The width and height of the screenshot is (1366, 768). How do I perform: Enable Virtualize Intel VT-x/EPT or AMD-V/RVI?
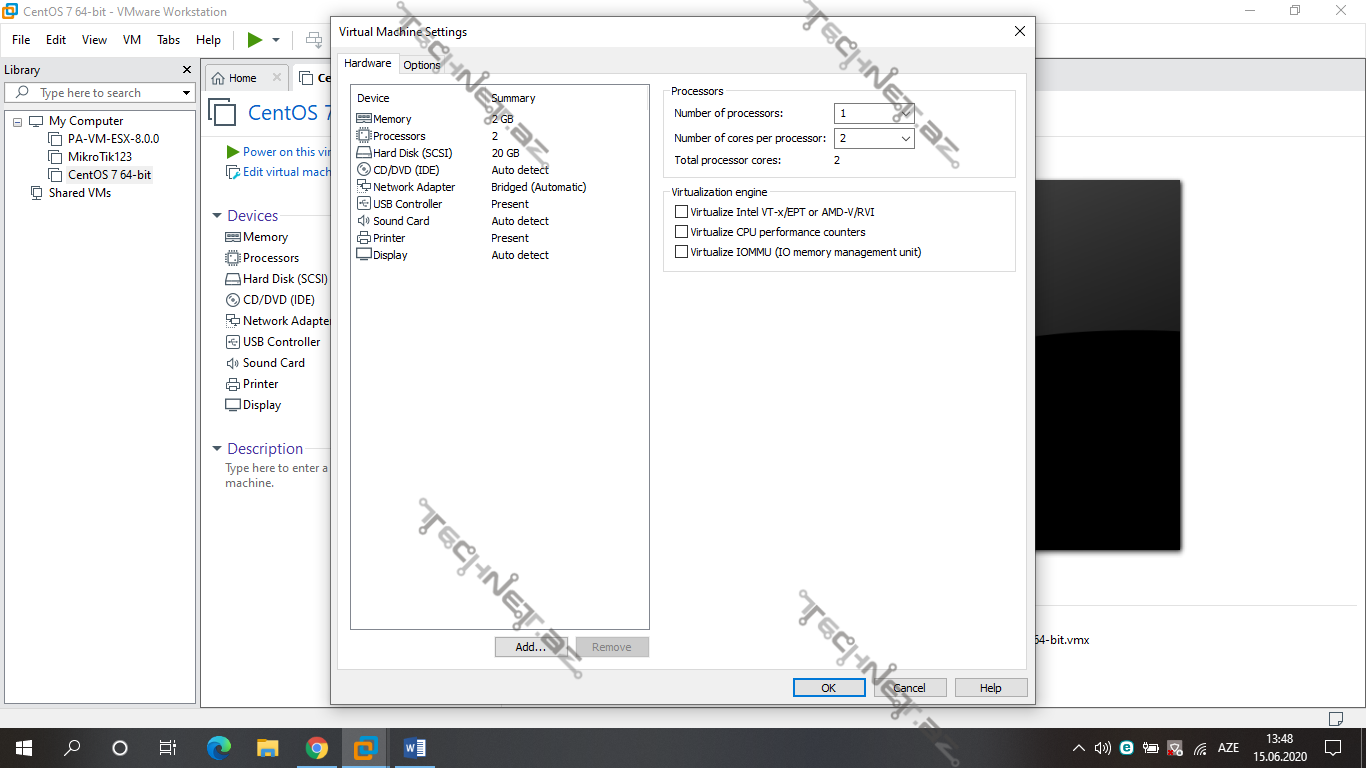point(682,212)
